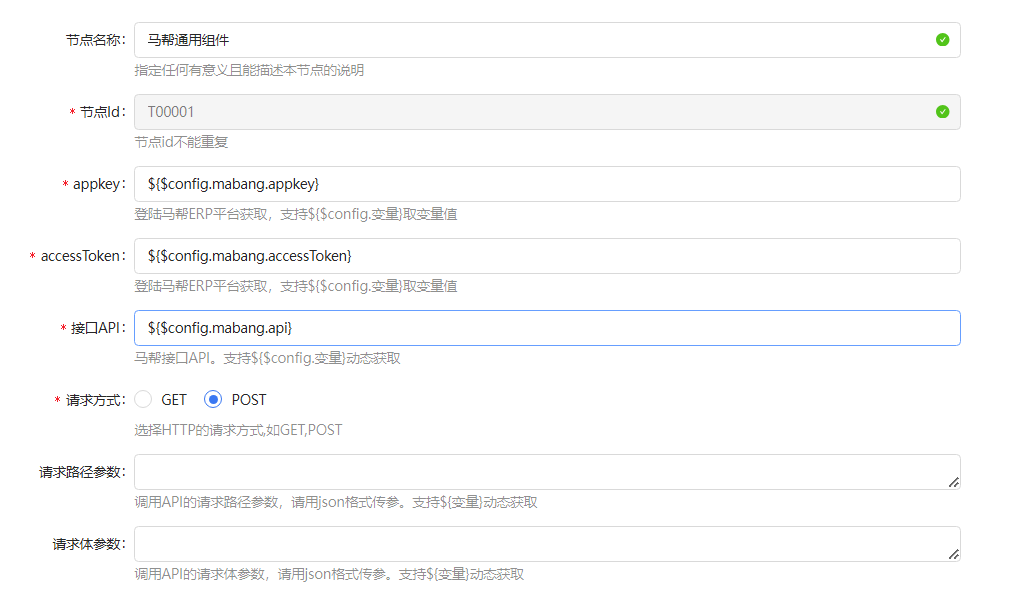Click inside the 请求体参数 text area
1016x596 pixels.
(540, 544)
